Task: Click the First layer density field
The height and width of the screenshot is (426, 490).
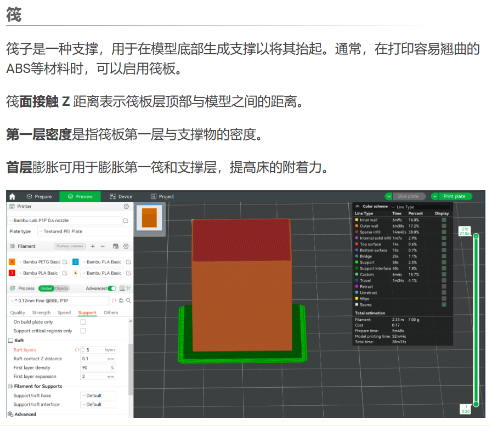Action: 99,368
